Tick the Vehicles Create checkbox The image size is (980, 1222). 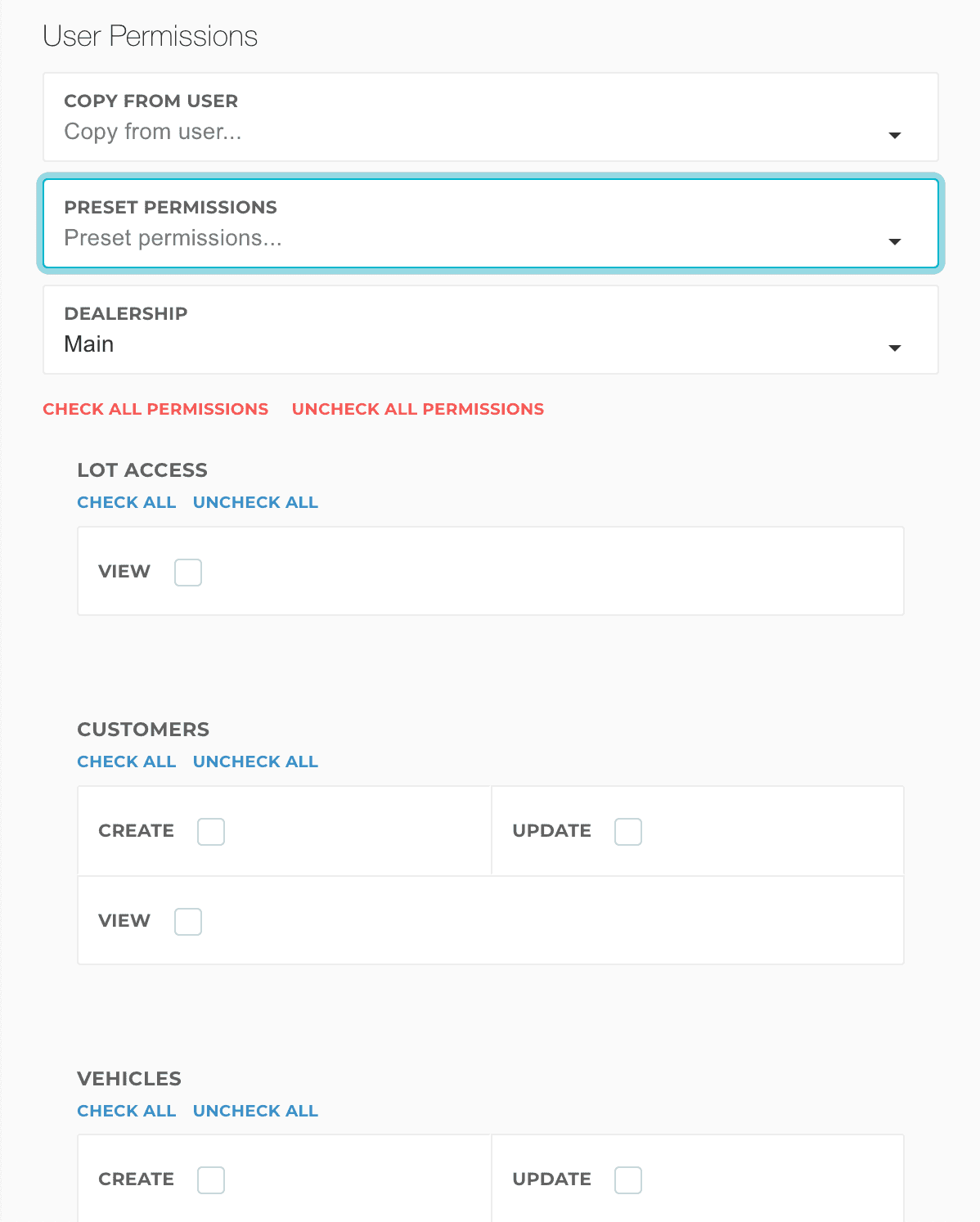click(x=211, y=1180)
